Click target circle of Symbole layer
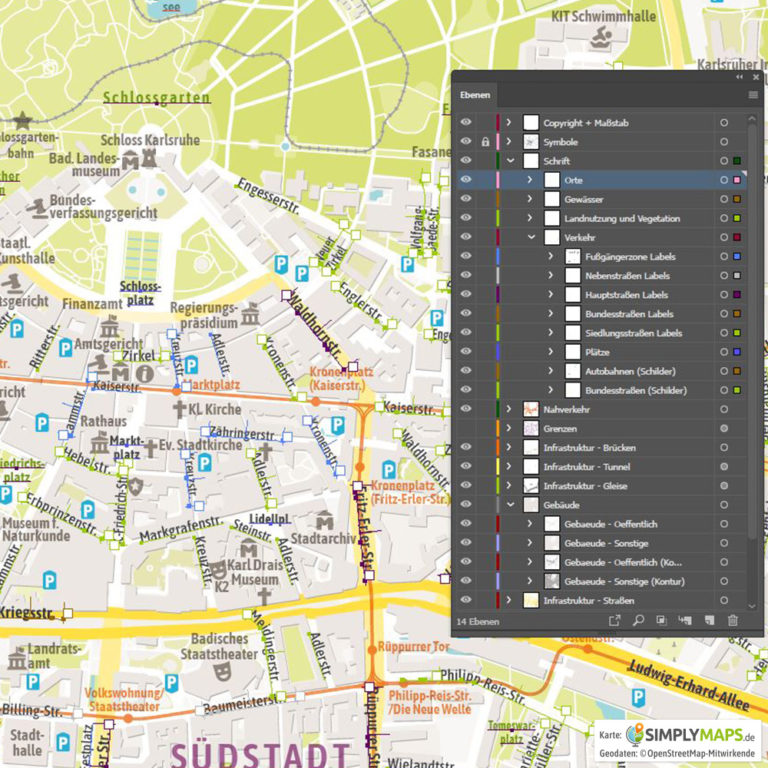This screenshot has width=768, height=768. [x=724, y=142]
